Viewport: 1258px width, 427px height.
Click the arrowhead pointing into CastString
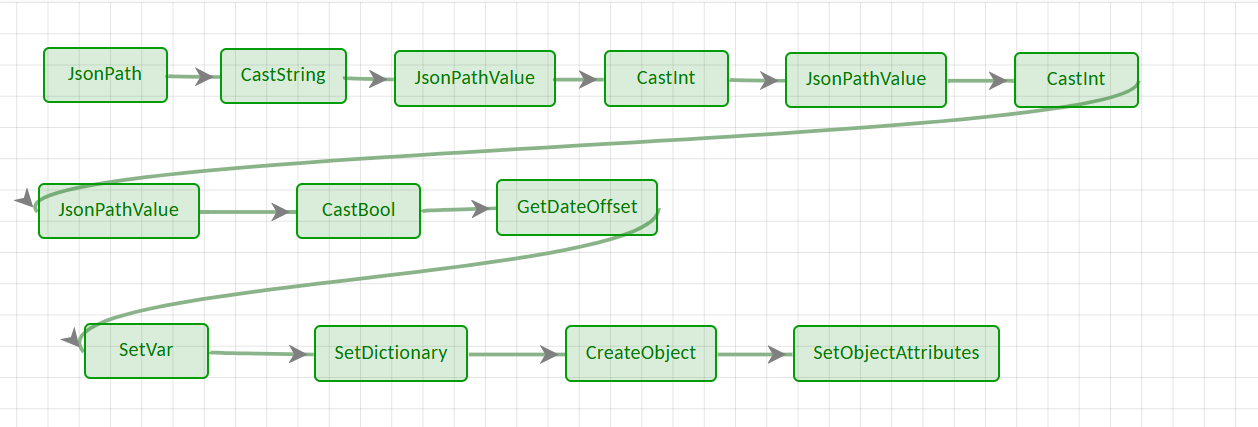tap(208, 76)
